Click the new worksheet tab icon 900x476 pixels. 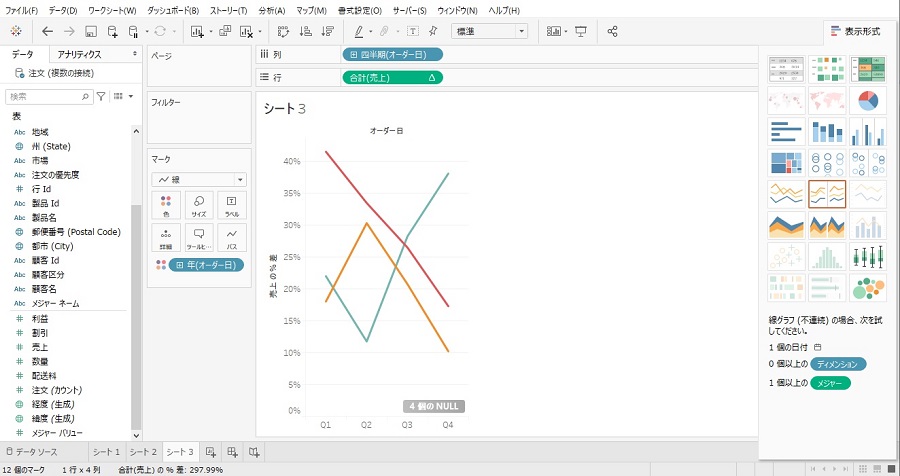211,452
